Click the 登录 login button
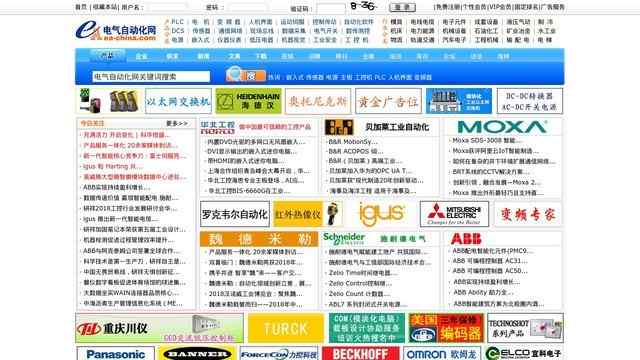 coord(402,7)
